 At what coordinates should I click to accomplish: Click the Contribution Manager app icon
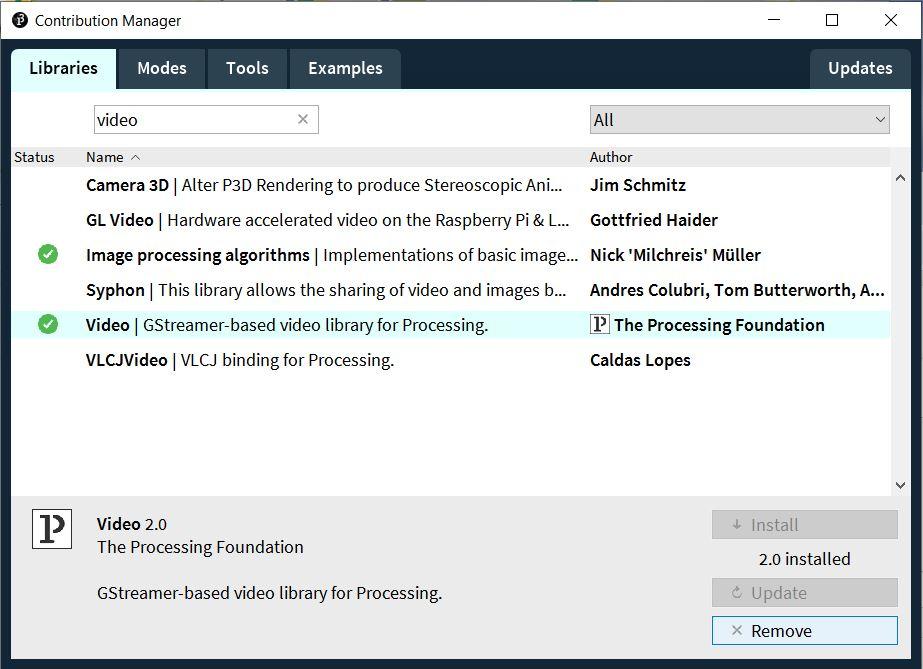point(20,20)
